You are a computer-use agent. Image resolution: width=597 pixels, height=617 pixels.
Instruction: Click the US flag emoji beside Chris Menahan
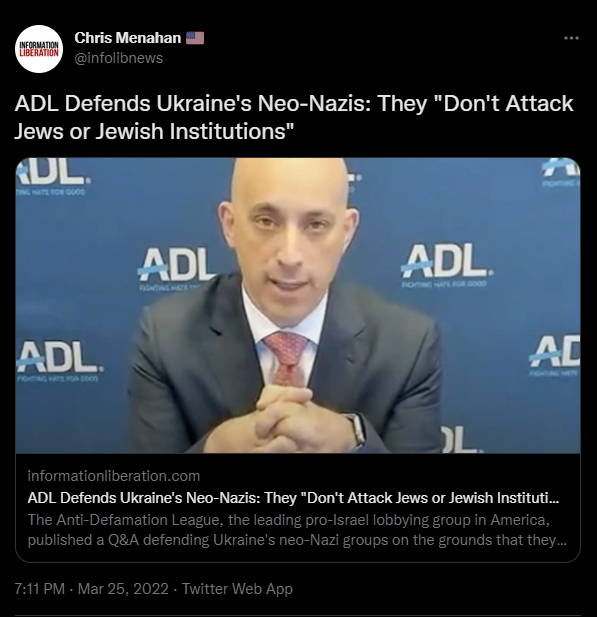coord(195,38)
